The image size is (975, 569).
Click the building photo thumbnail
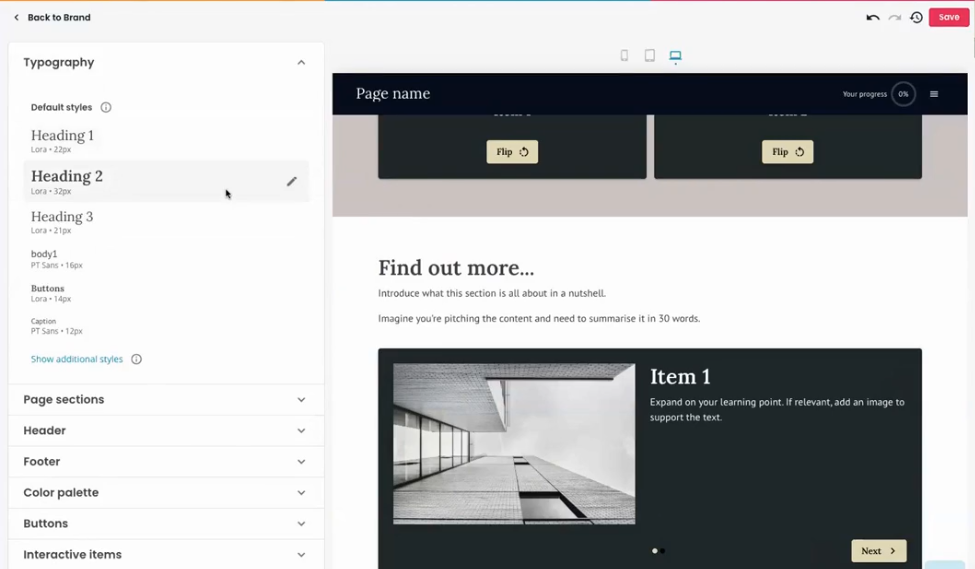click(x=514, y=444)
